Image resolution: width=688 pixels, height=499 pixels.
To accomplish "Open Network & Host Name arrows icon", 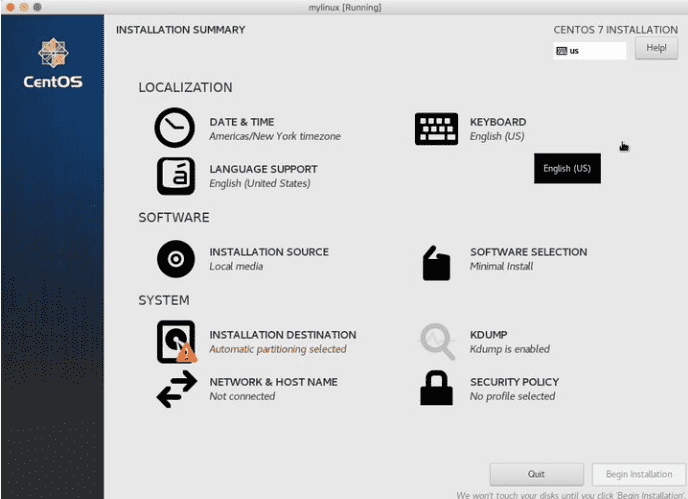I will (176, 389).
